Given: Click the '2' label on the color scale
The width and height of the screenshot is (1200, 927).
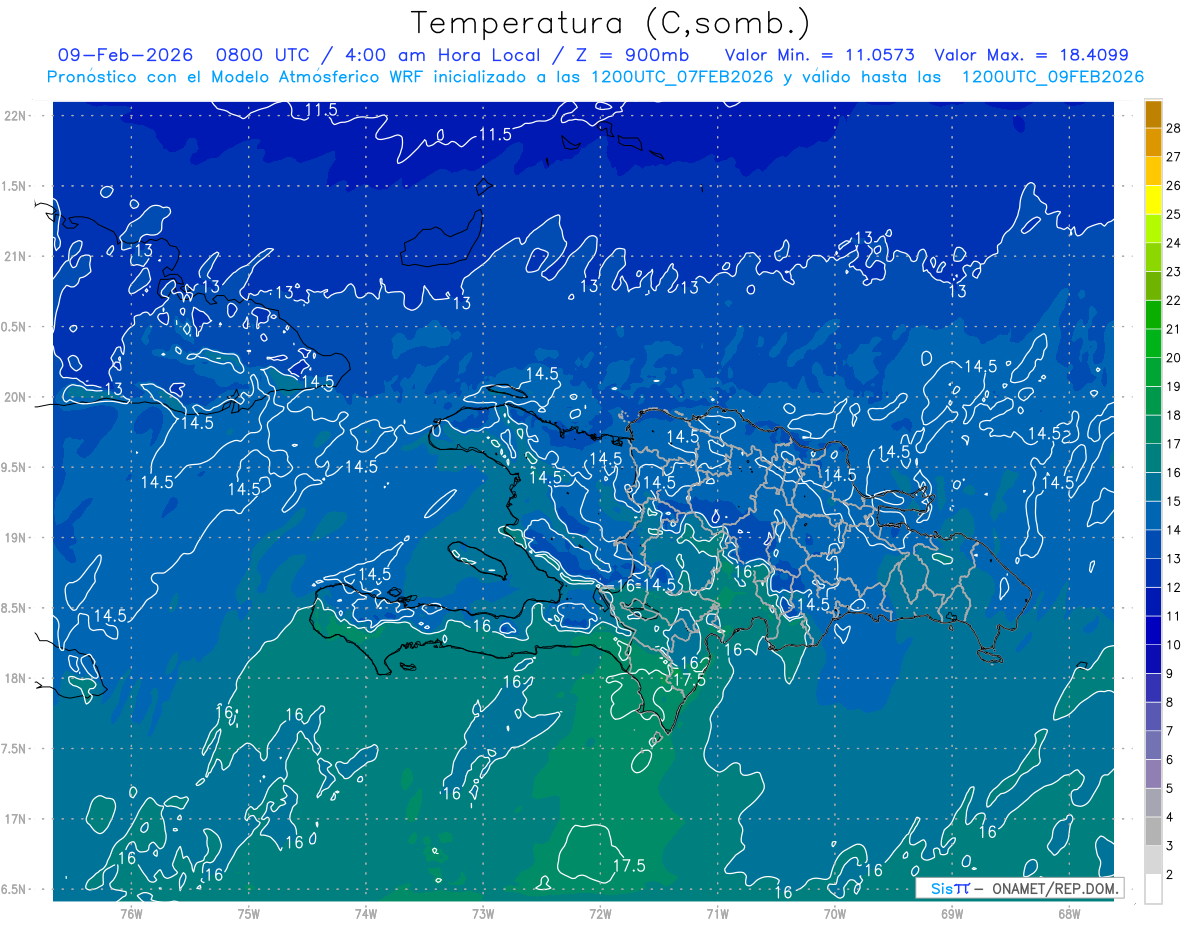Looking at the screenshot, I should pos(1169,875).
